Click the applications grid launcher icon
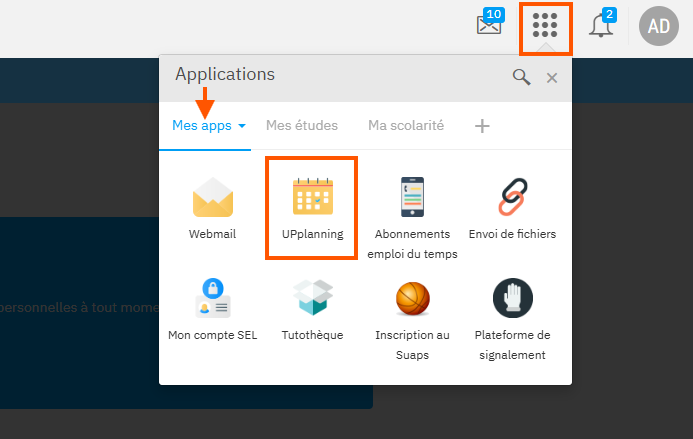693x439 pixels. [x=545, y=26]
